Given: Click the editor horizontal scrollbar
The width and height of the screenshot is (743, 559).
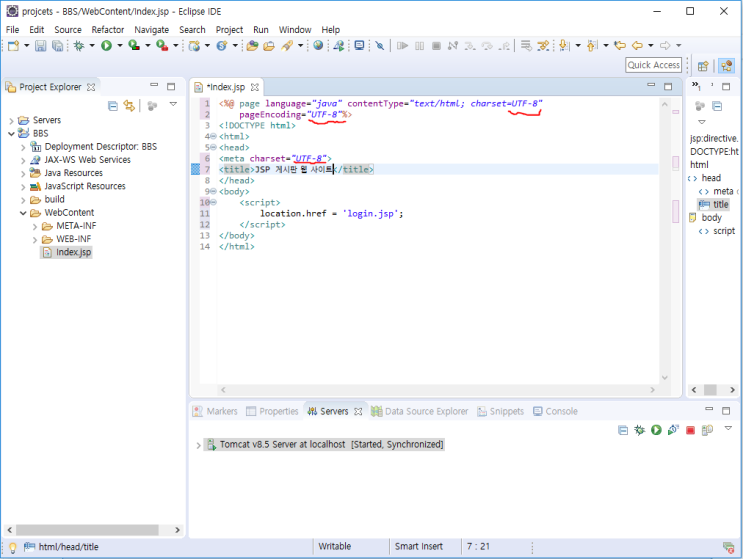Looking at the screenshot, I should coord(438,390).
